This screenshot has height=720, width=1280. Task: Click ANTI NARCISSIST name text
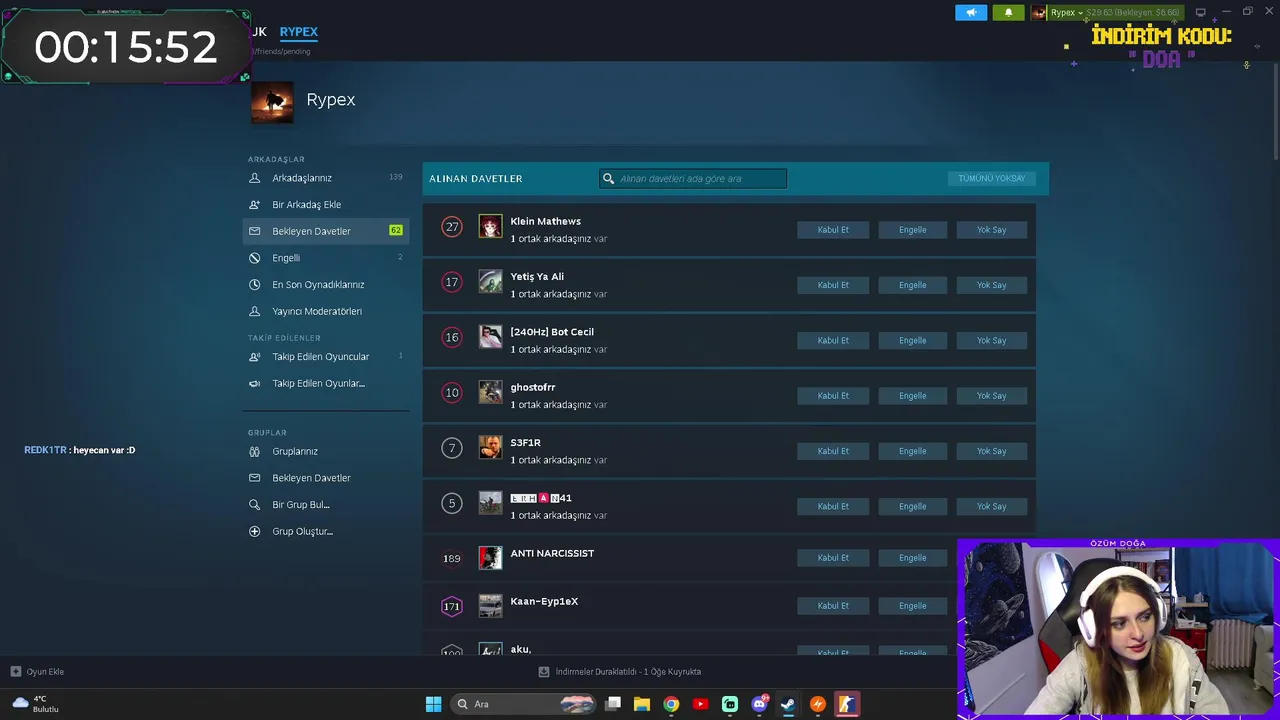(x=552, y=554)
